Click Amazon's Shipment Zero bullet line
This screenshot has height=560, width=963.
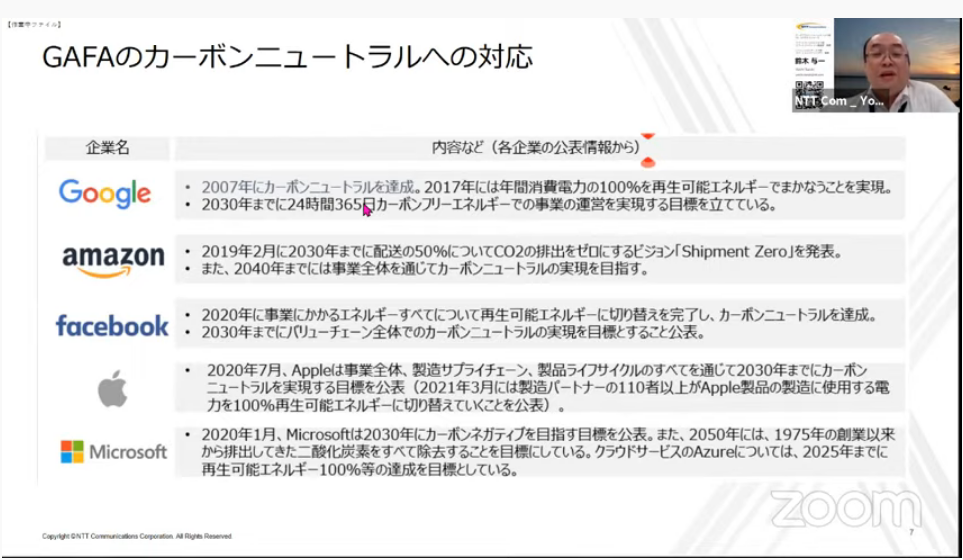click(x=521, y=251)
